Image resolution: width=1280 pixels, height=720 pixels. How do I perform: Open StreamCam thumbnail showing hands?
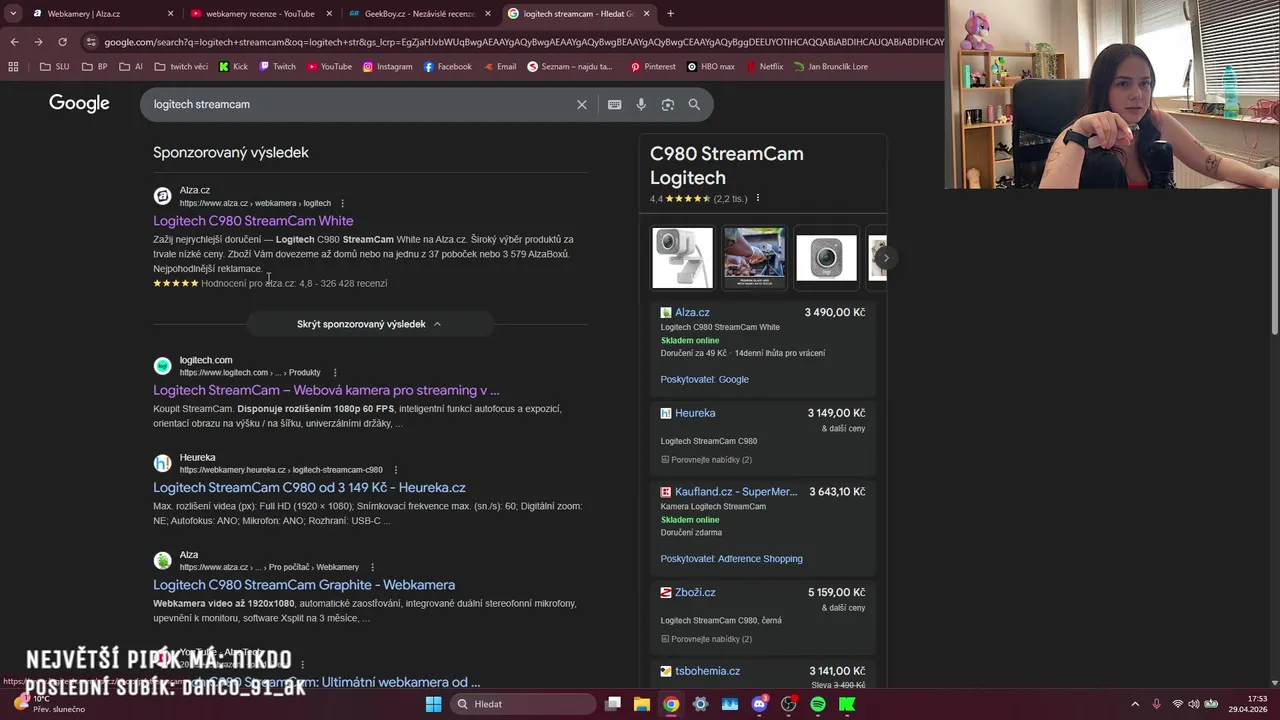(754, 258)
